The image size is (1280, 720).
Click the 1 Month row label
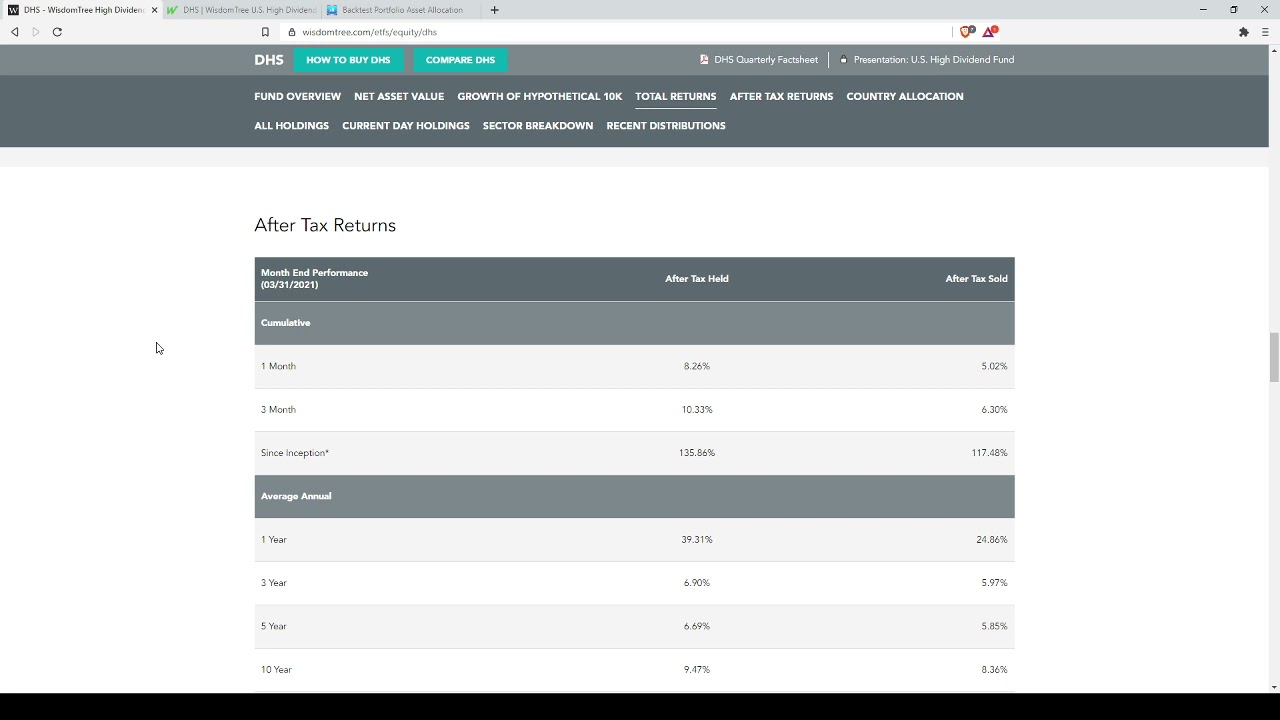(x=278, y=367)
